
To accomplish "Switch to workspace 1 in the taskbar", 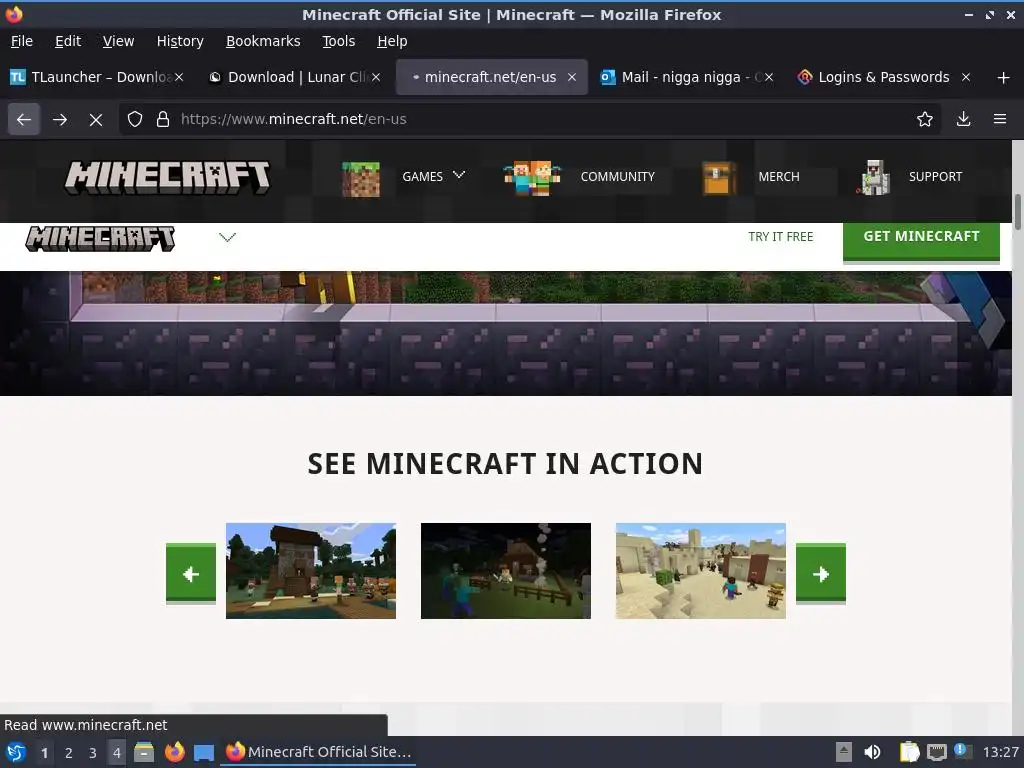I will [44, 752].
